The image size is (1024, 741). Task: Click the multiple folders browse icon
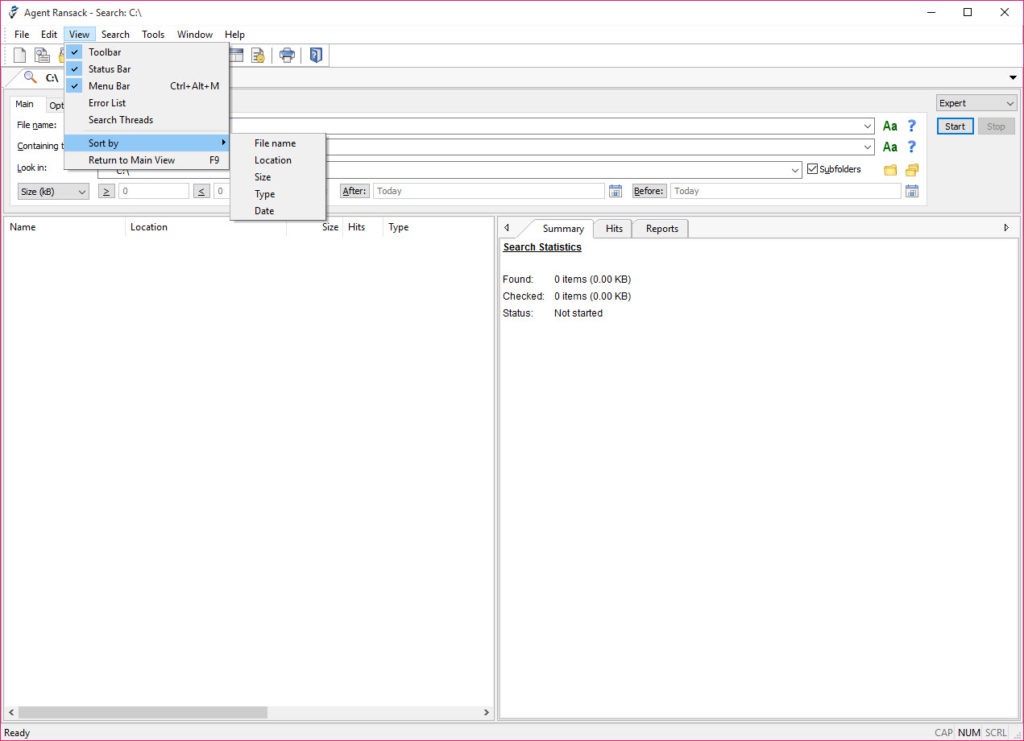coord(912,170)
